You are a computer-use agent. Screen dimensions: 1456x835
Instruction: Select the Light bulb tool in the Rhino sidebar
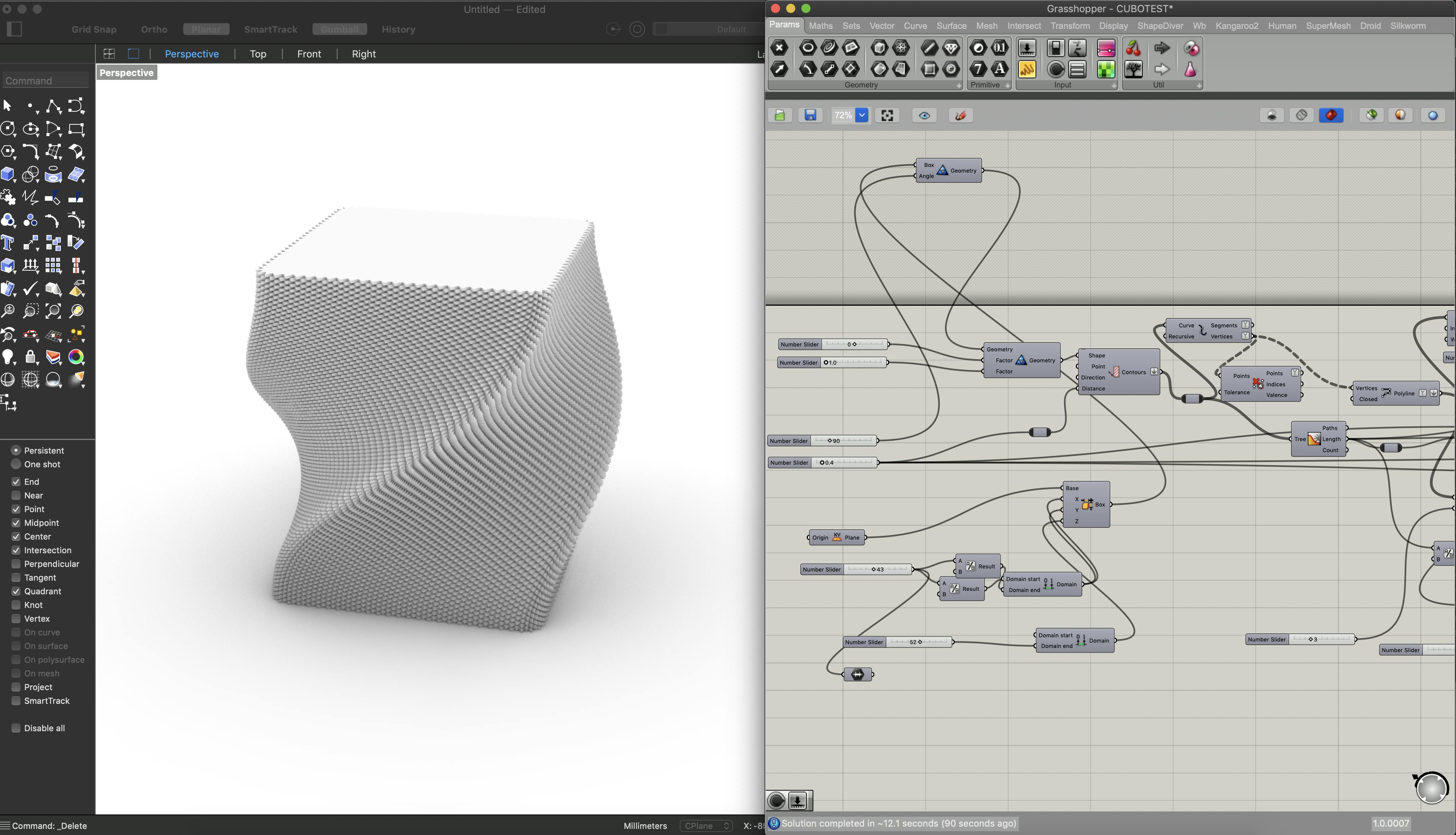tap(8, 357)
